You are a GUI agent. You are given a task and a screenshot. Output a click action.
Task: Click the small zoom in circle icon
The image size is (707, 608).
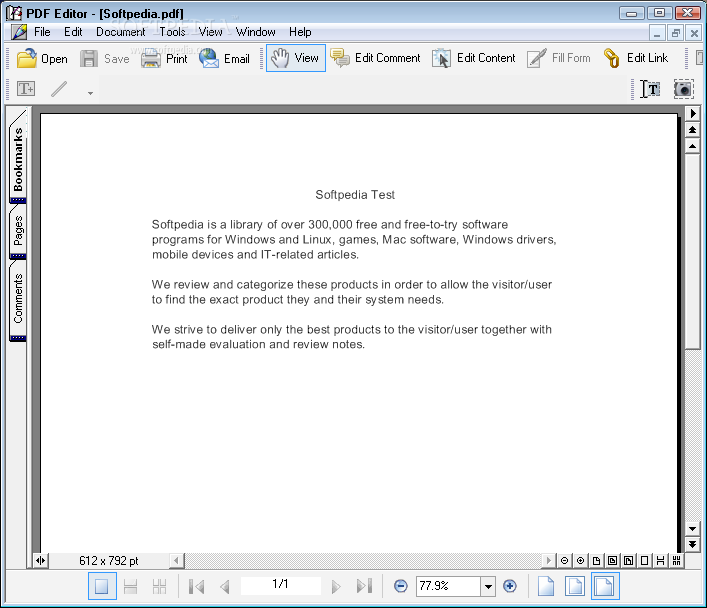tap(580, 561)
